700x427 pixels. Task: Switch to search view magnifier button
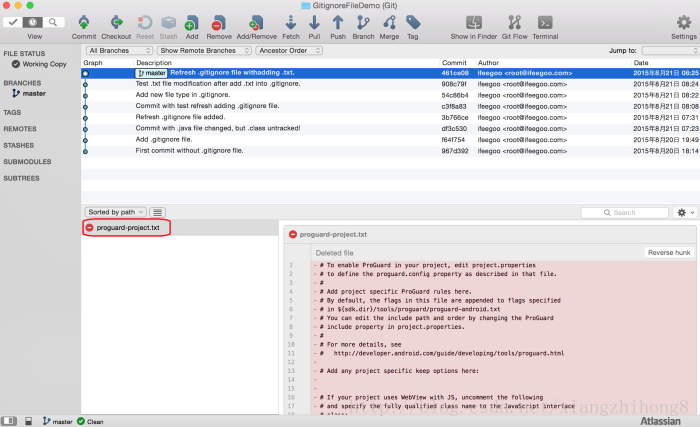(53, 22)
